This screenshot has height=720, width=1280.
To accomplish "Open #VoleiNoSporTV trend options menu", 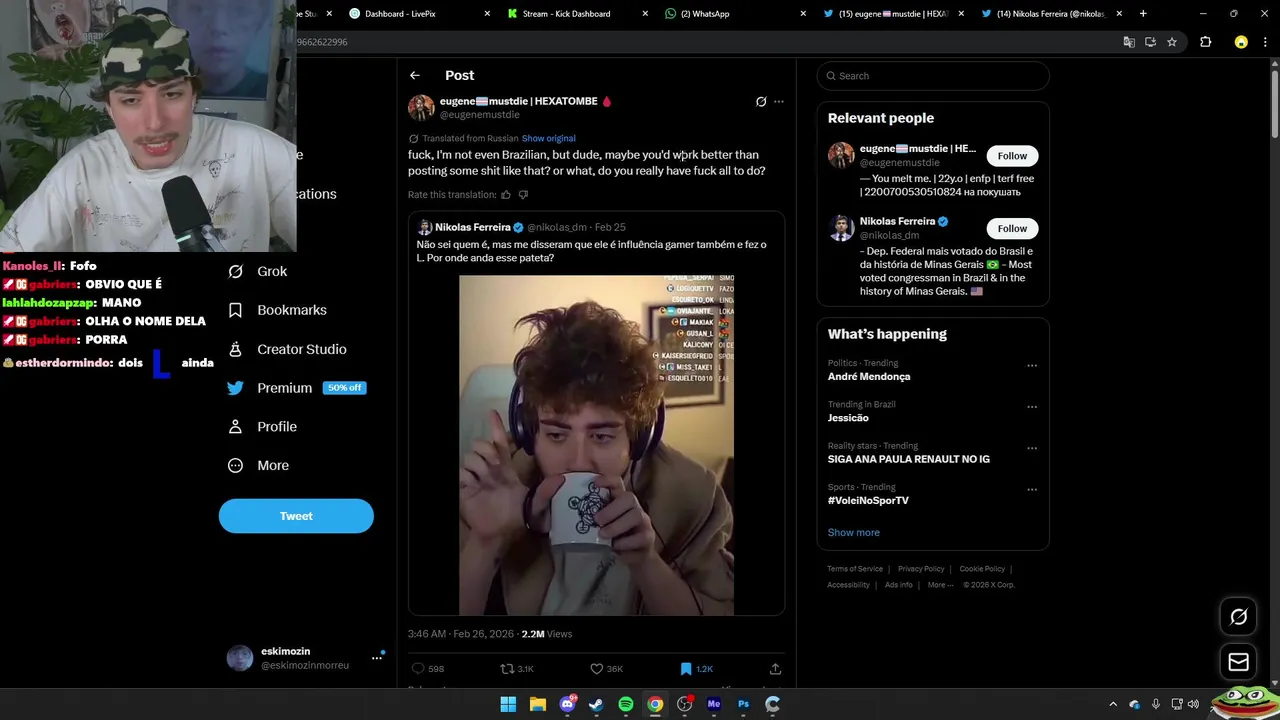I will point(1032,490).
